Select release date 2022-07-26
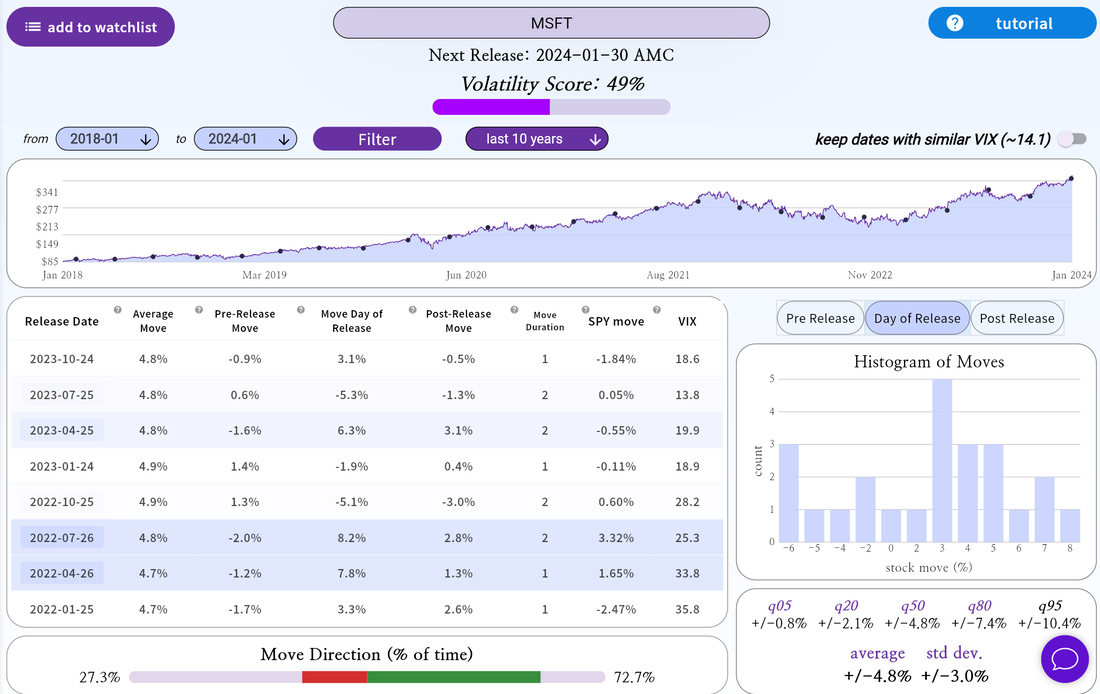 pos(62,538)
